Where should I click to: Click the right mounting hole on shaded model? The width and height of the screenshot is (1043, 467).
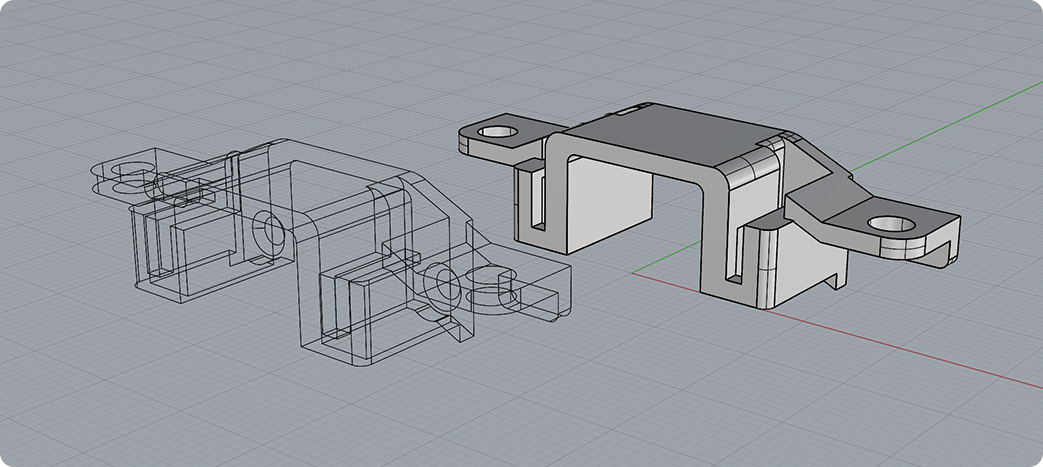pyautogui.click(x=889, y=225)
